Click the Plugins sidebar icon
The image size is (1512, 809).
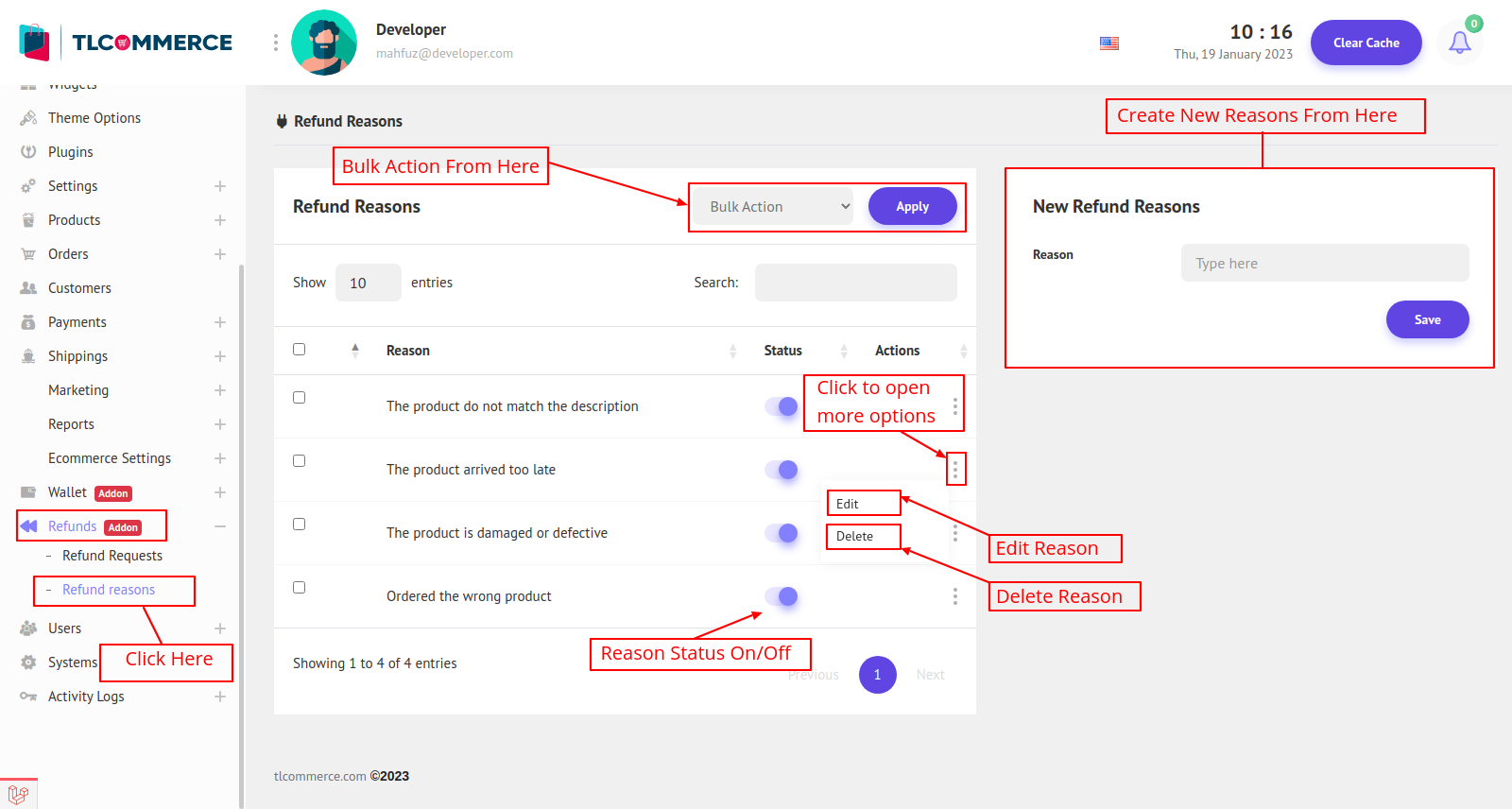28,152
